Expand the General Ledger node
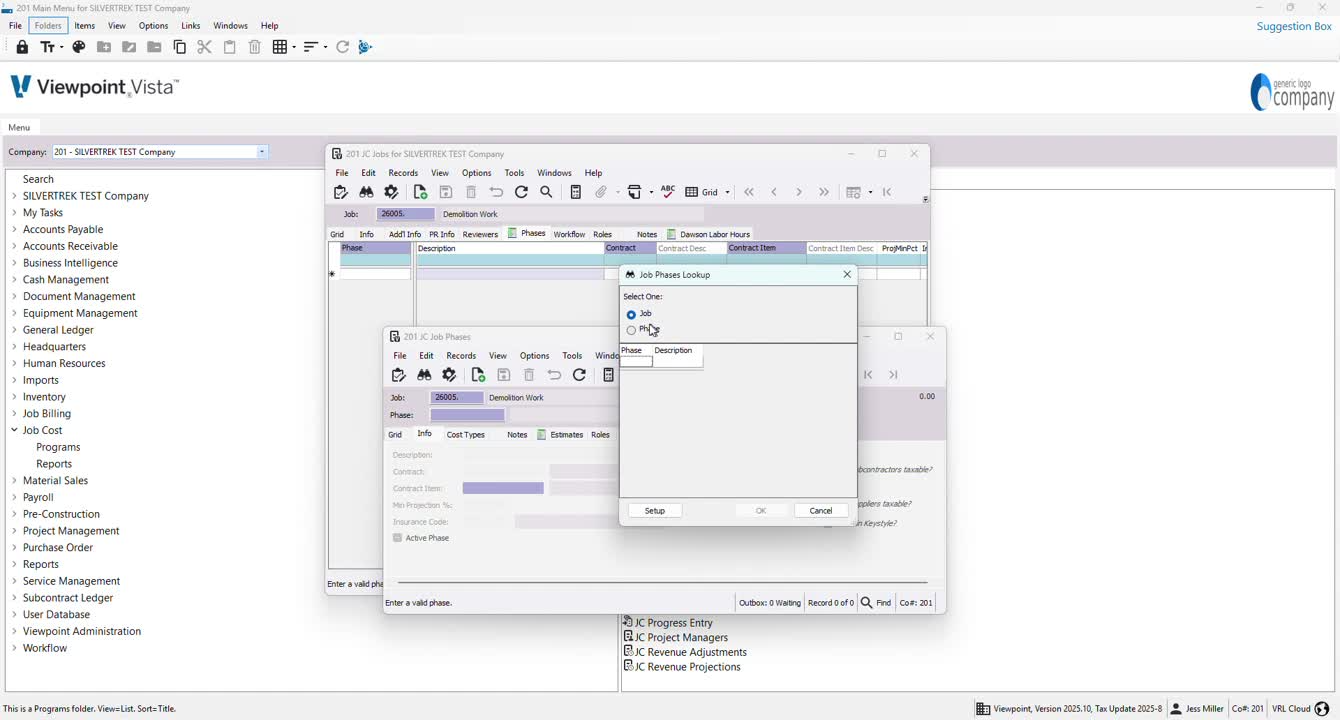This screenshot has height=720, width=1340. 14,330
